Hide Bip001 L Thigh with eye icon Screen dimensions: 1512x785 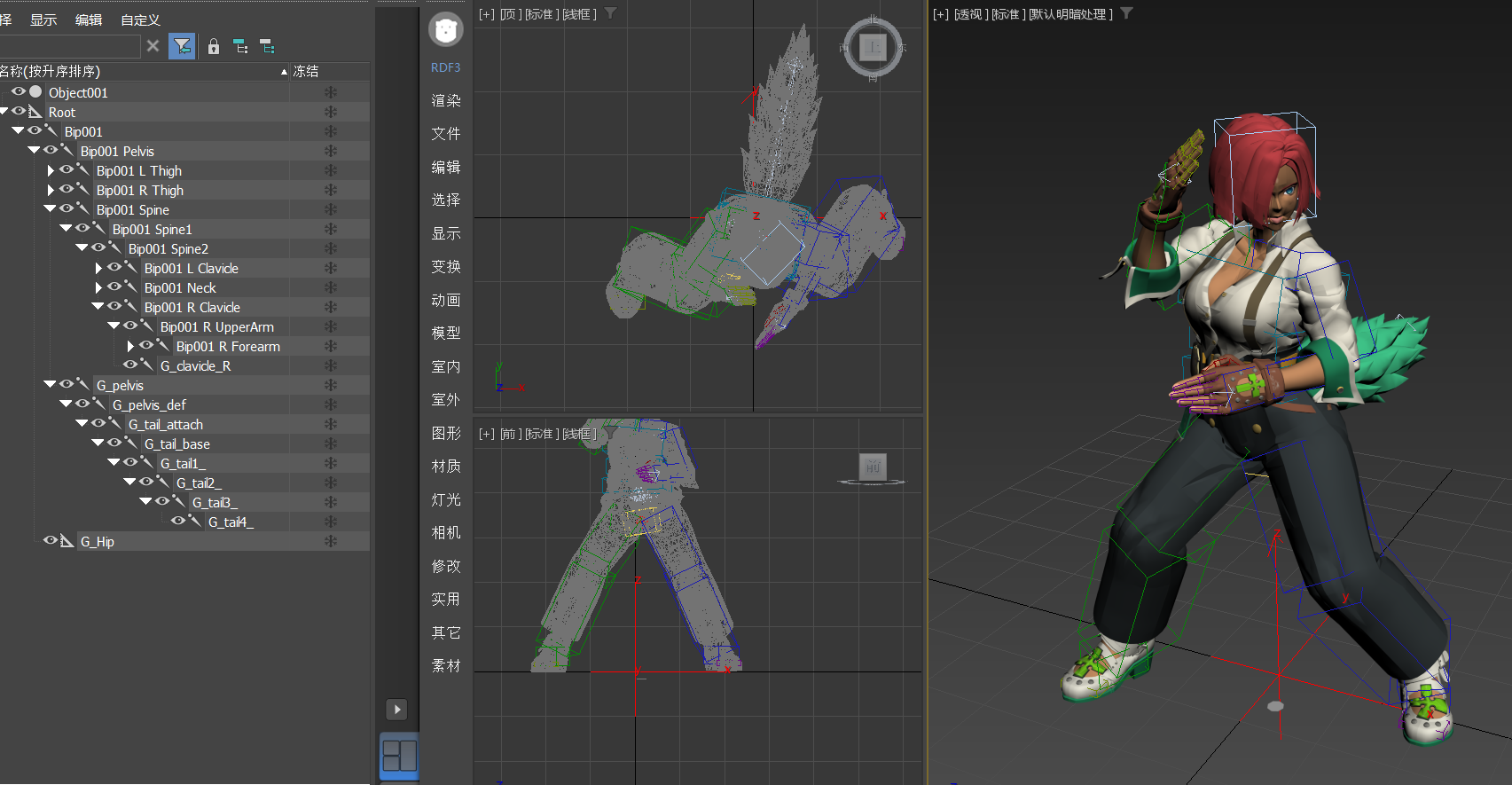click(67, 169)
